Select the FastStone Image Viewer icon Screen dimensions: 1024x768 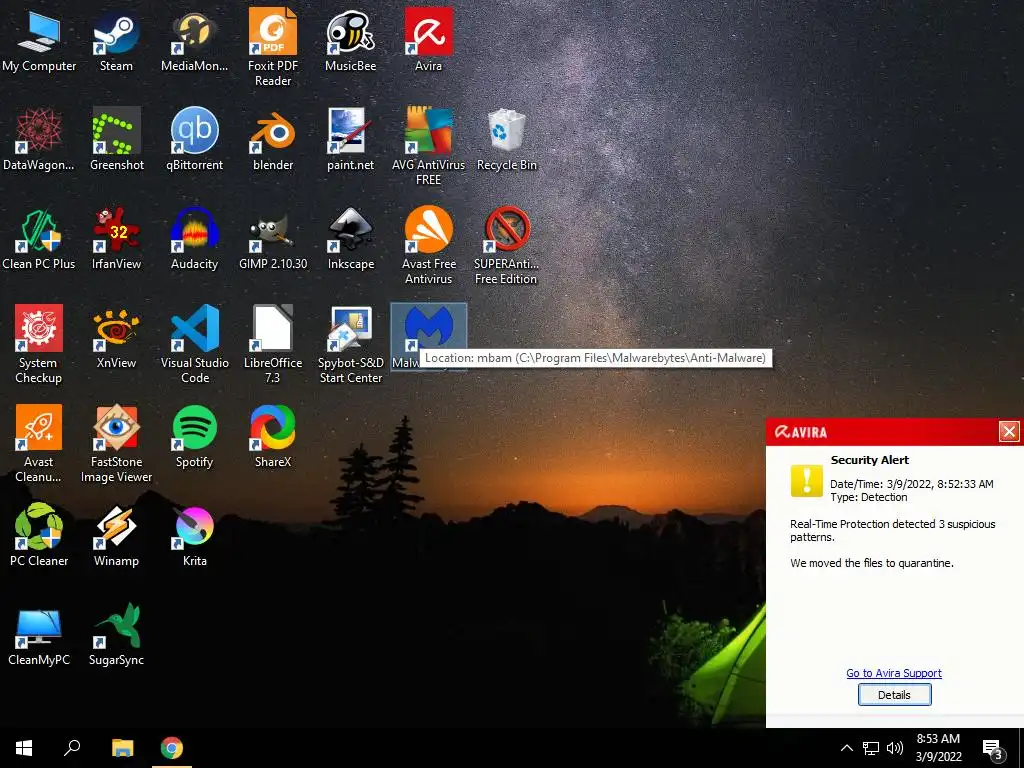(116, 444)
